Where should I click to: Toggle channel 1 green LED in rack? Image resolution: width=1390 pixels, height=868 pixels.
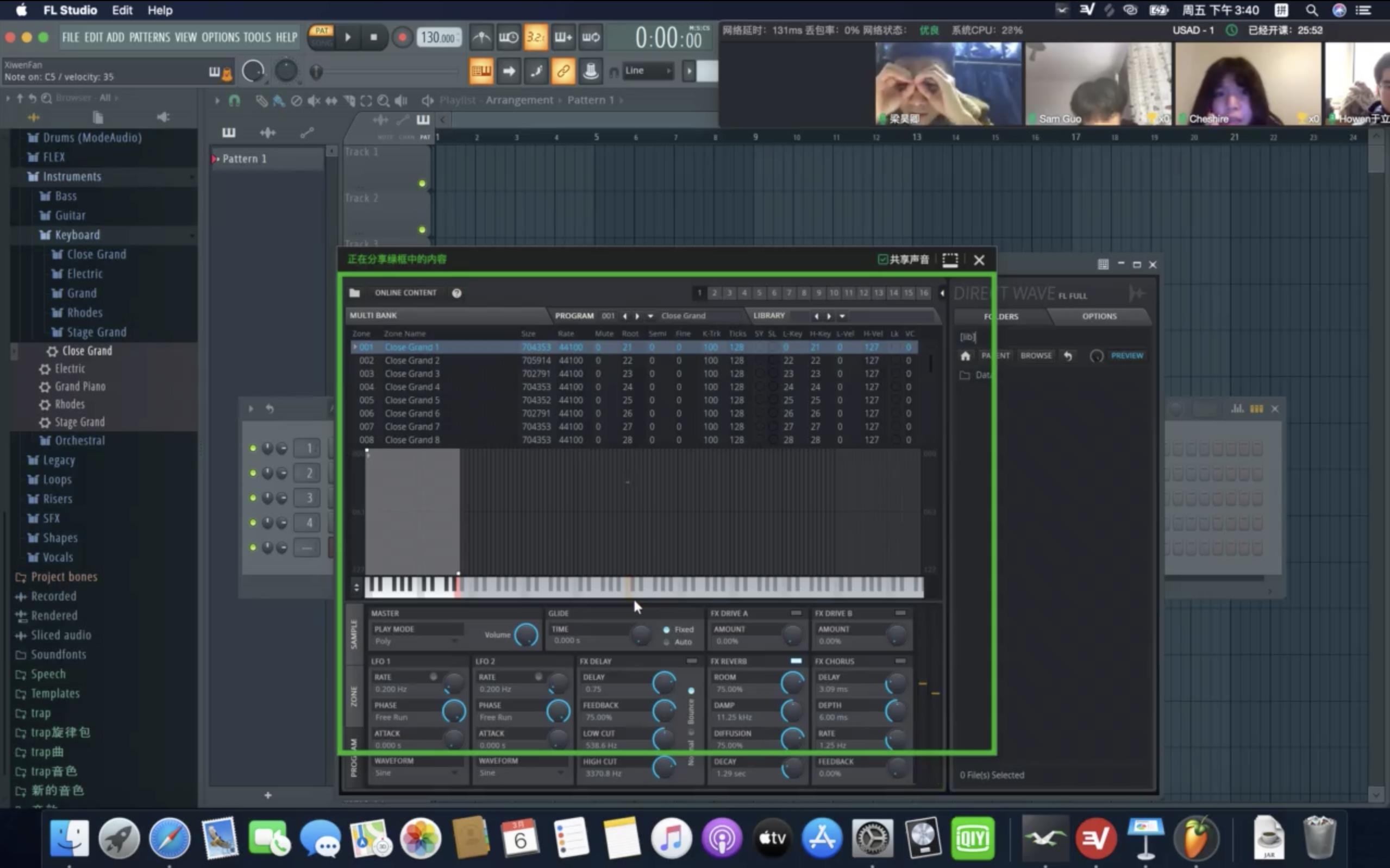(x=253, y=448)
